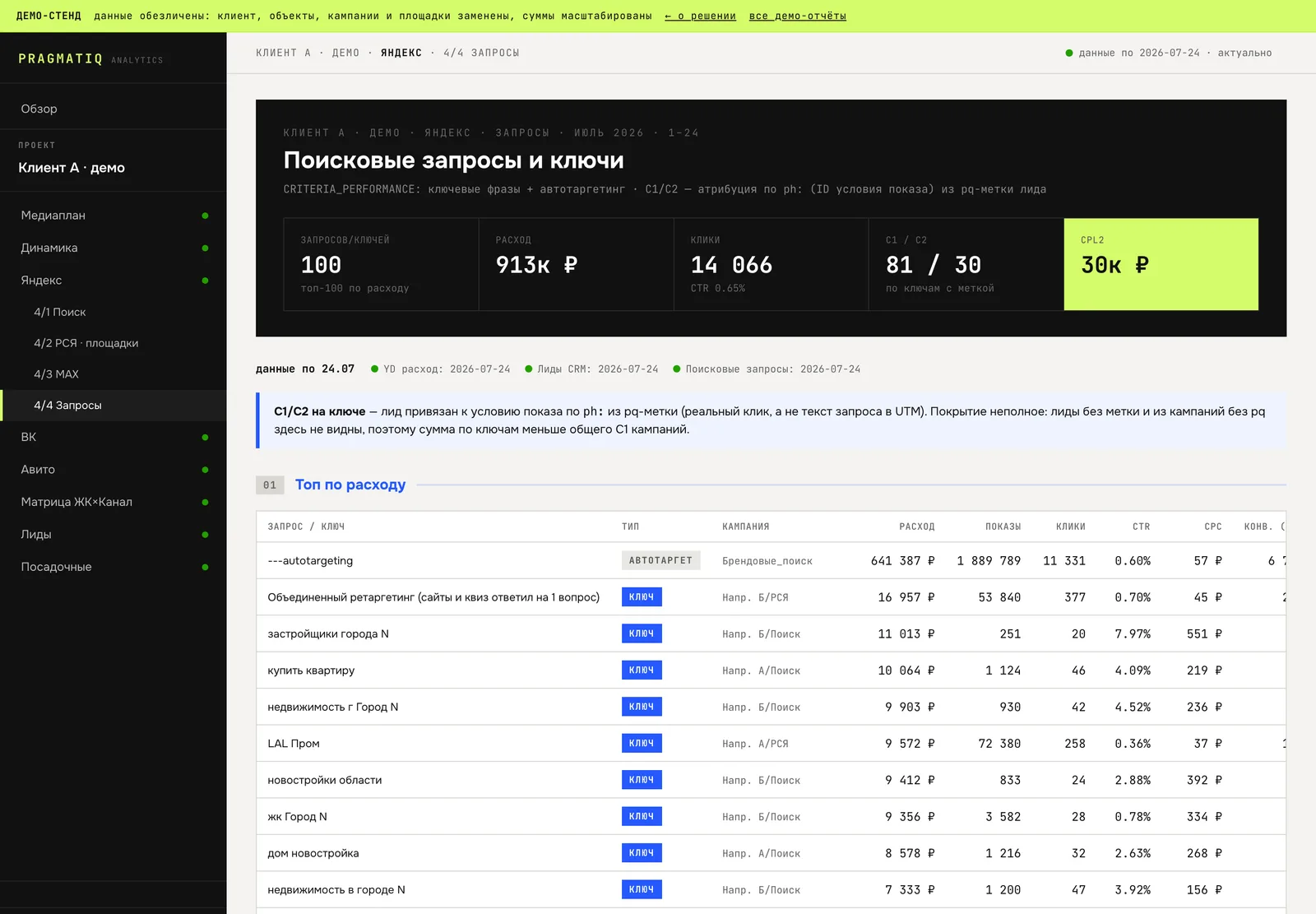Image resolution: width=1316 pixels, height=914 pixels.
Task: Open the Медиаплан section
Action: 114,216
